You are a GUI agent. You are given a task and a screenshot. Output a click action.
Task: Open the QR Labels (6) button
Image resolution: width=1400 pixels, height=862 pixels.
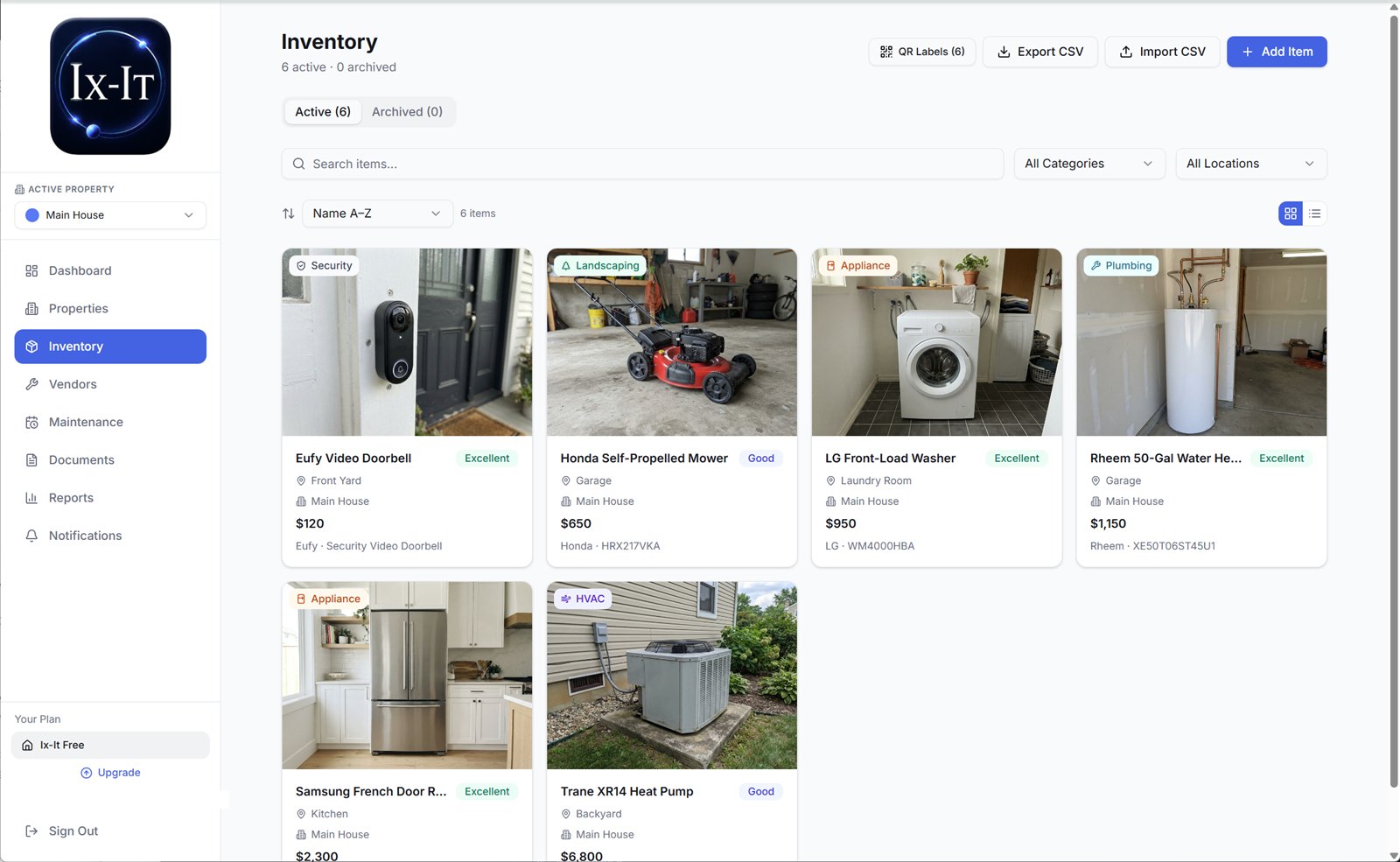click(x=922, y=52)
